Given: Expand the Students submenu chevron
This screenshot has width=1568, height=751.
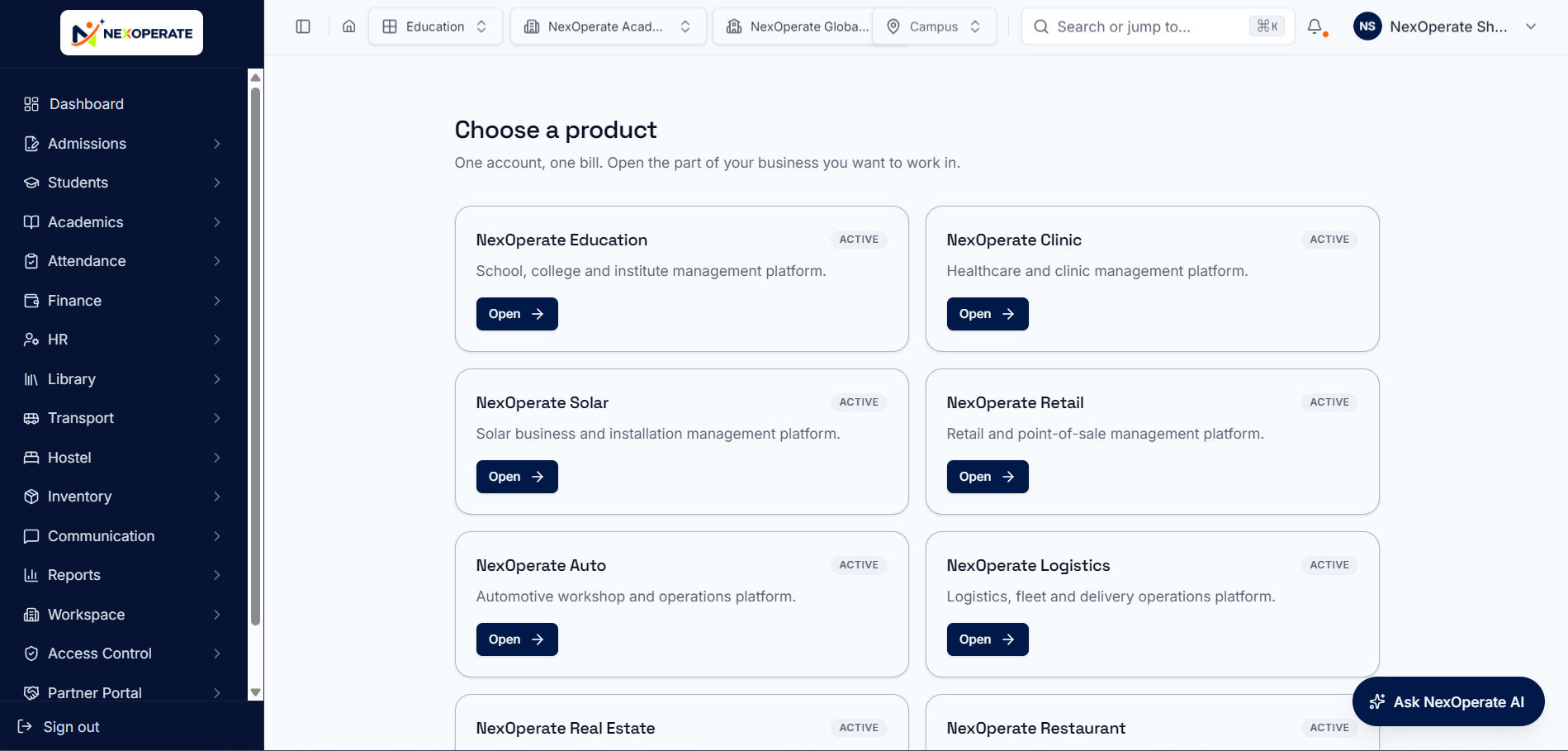Looking at the screenshot, I should [x=217, y=183].
